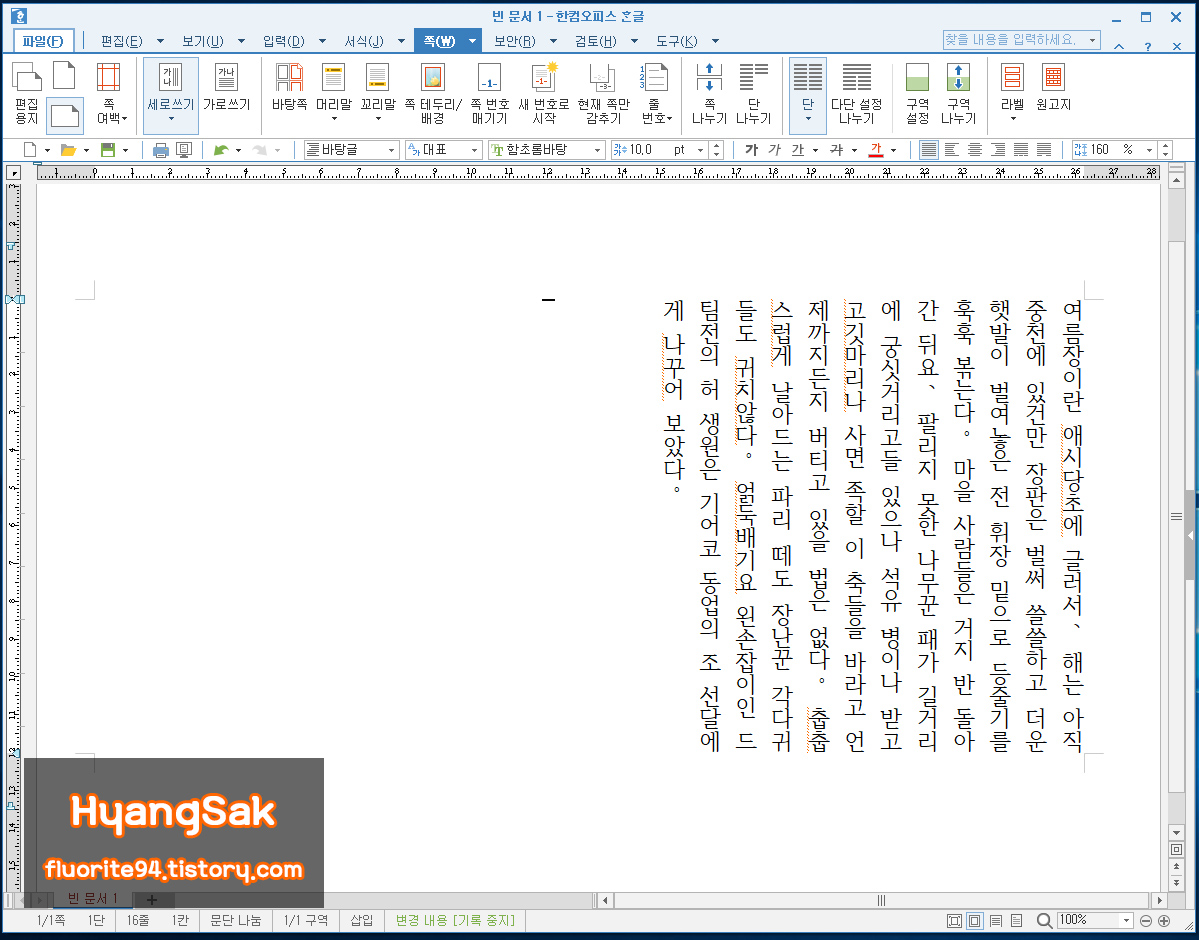Click 다단 설정 나누기 icon
Viewport: 1199px width, 940px height.
(856, 93)
